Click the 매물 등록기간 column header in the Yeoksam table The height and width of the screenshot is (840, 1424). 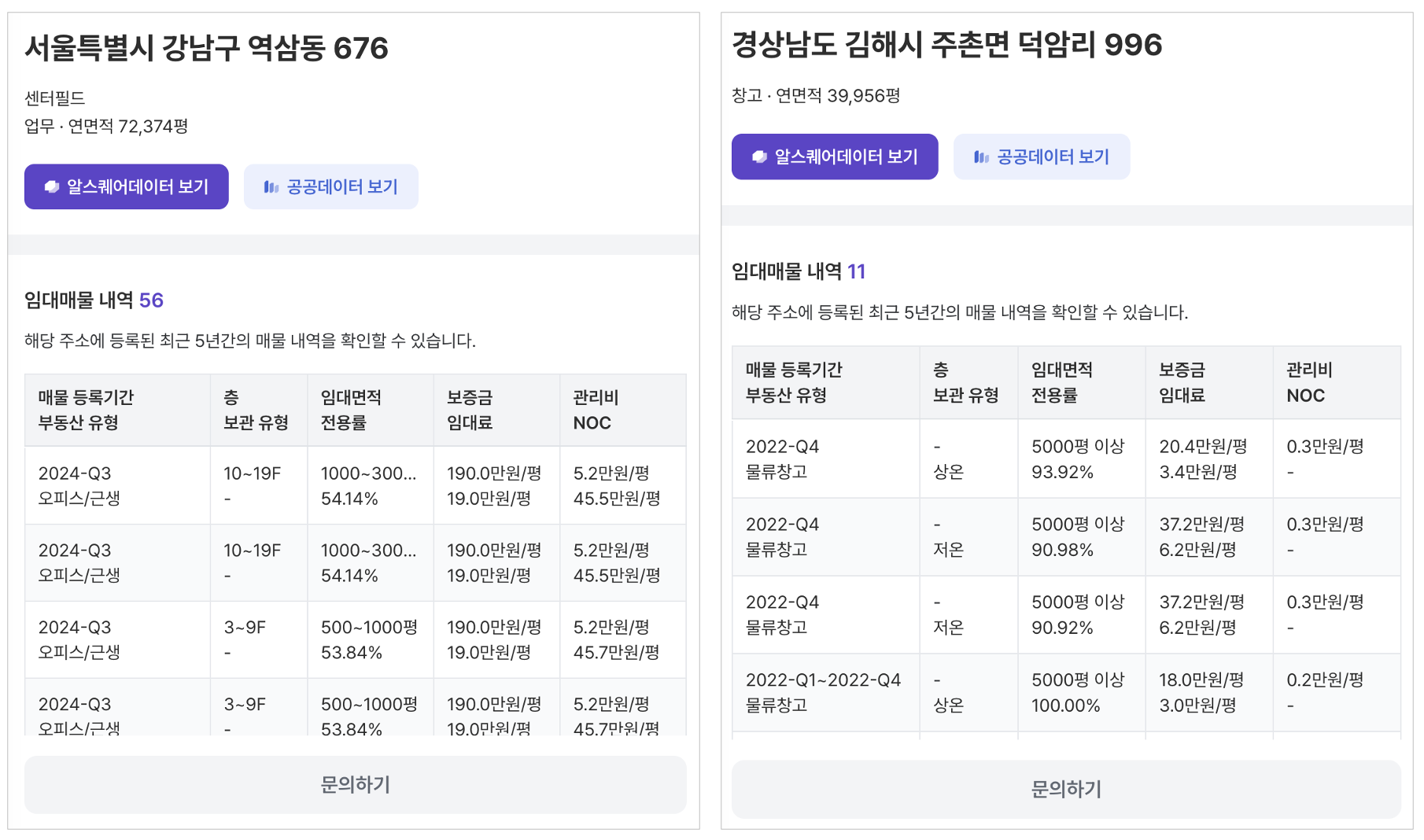point(87,397)
